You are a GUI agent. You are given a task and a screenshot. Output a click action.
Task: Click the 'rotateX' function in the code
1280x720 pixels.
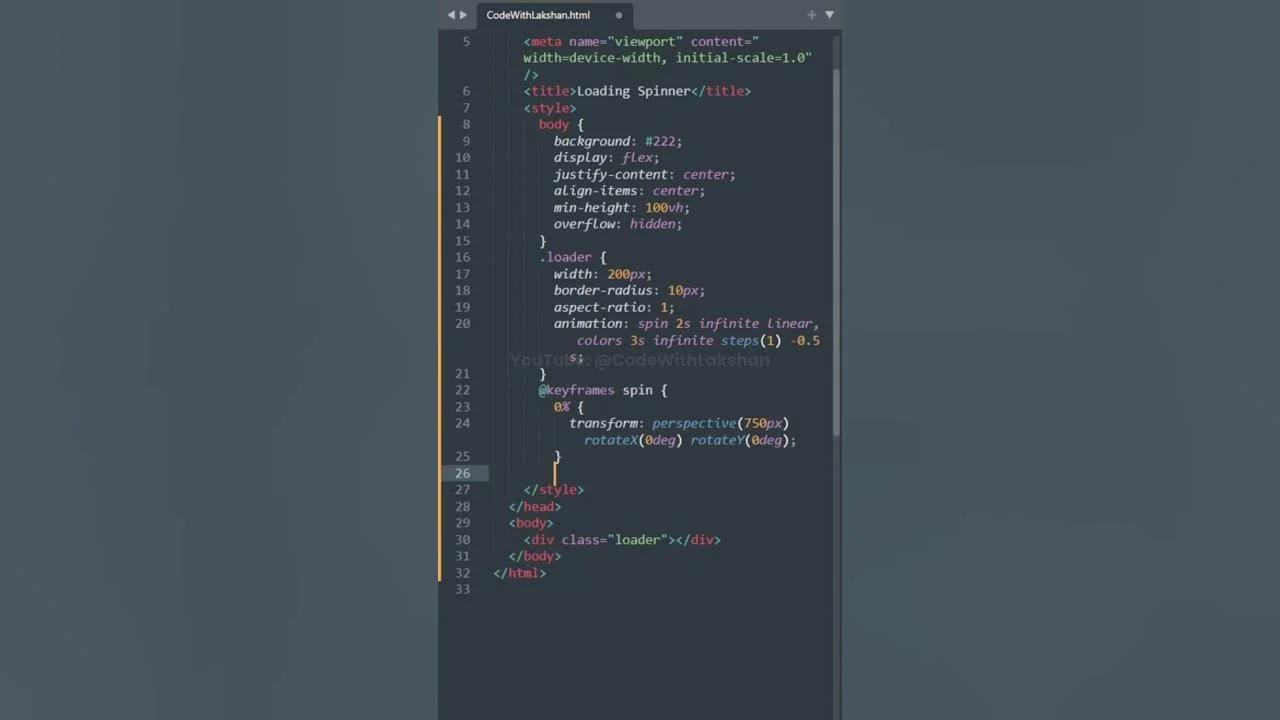[610, 440]
